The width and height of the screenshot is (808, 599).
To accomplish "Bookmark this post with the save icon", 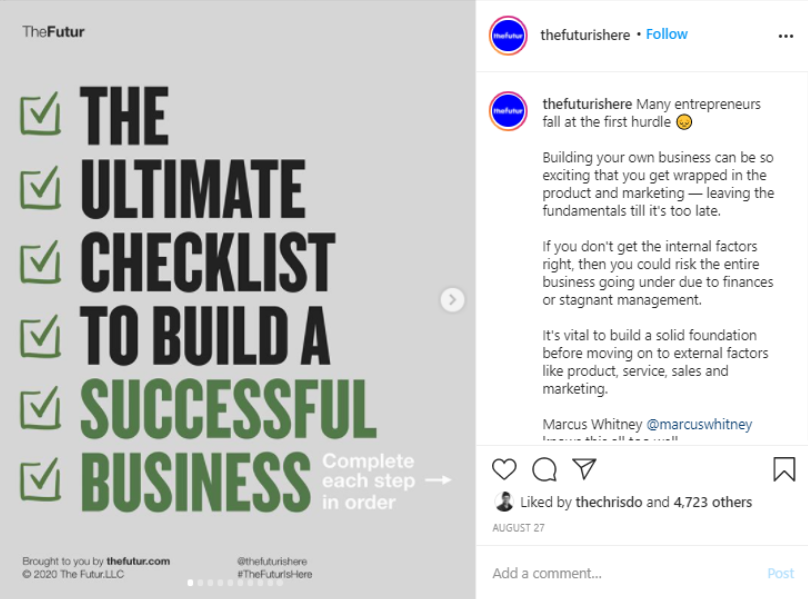I will point(784,469).
